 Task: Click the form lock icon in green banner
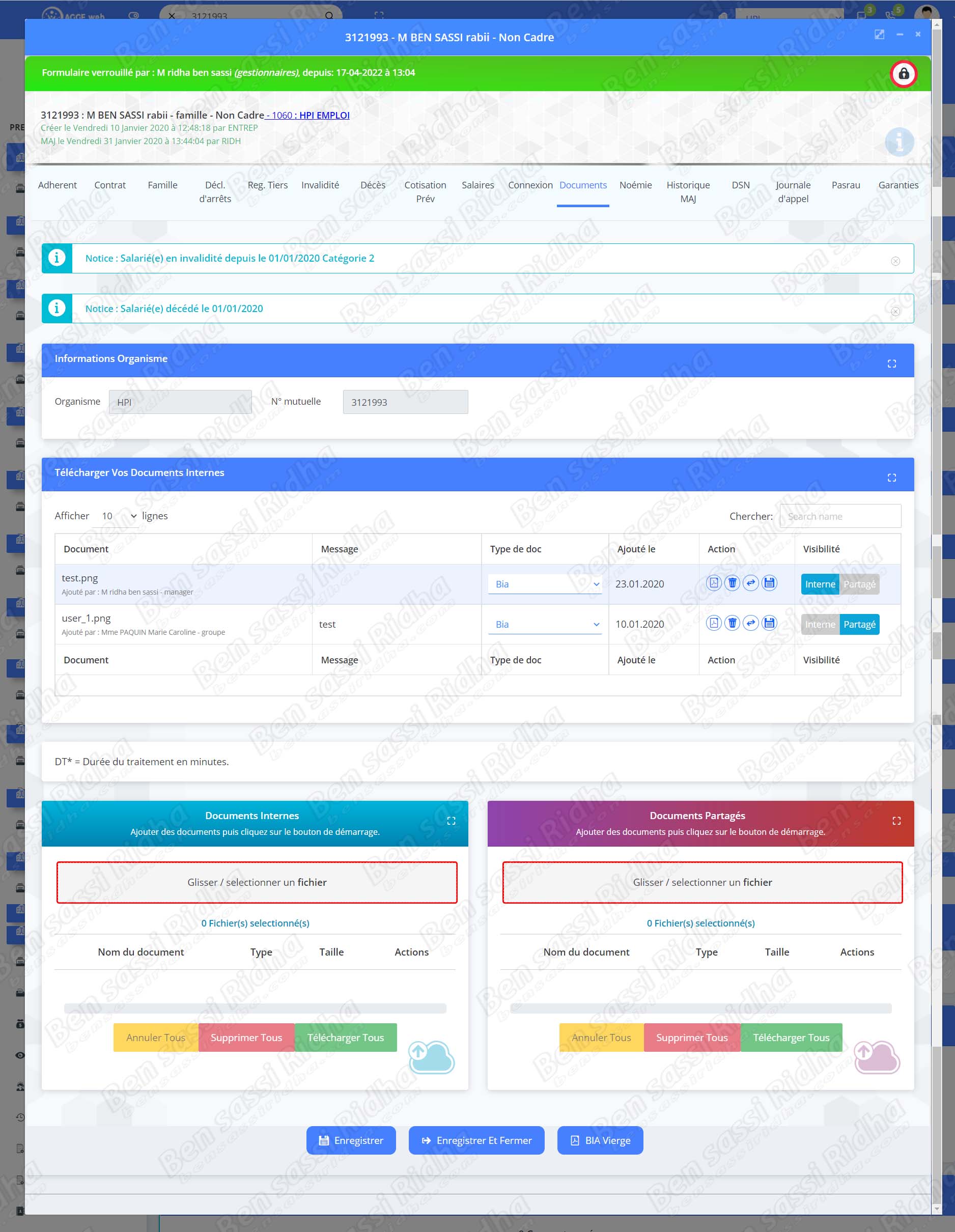pyautogui.click(x=903, y=74)
